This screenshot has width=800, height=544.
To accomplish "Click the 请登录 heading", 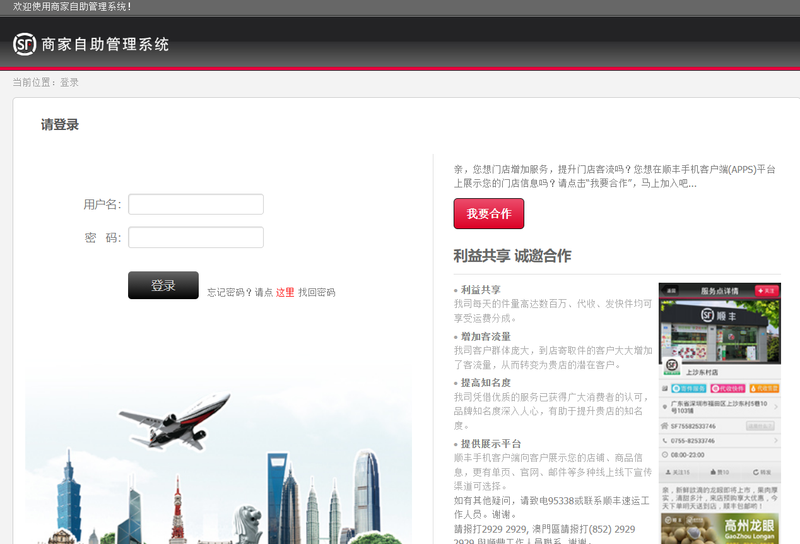I will [60, 125].
